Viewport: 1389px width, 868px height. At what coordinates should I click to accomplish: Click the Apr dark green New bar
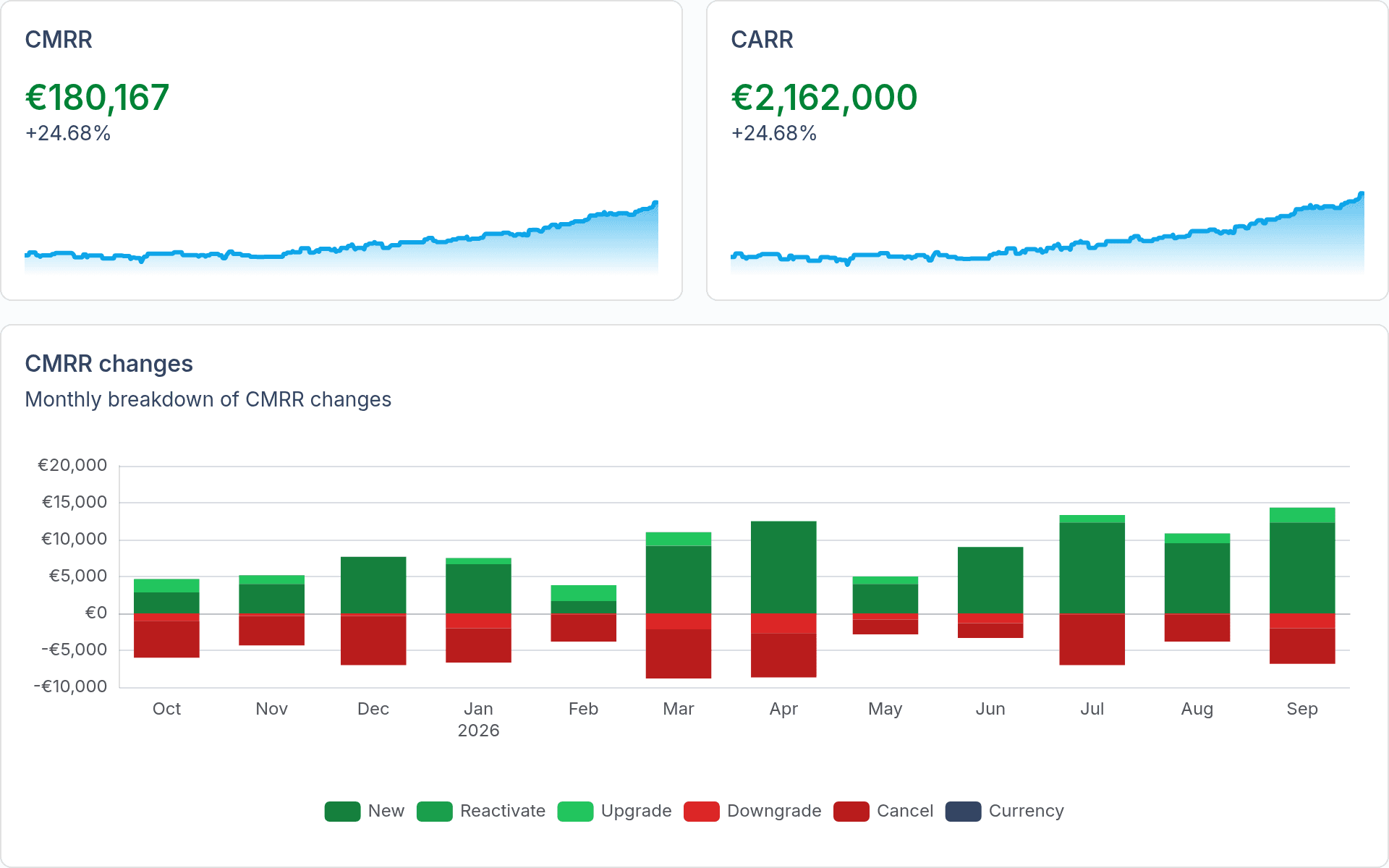point(783,567)
